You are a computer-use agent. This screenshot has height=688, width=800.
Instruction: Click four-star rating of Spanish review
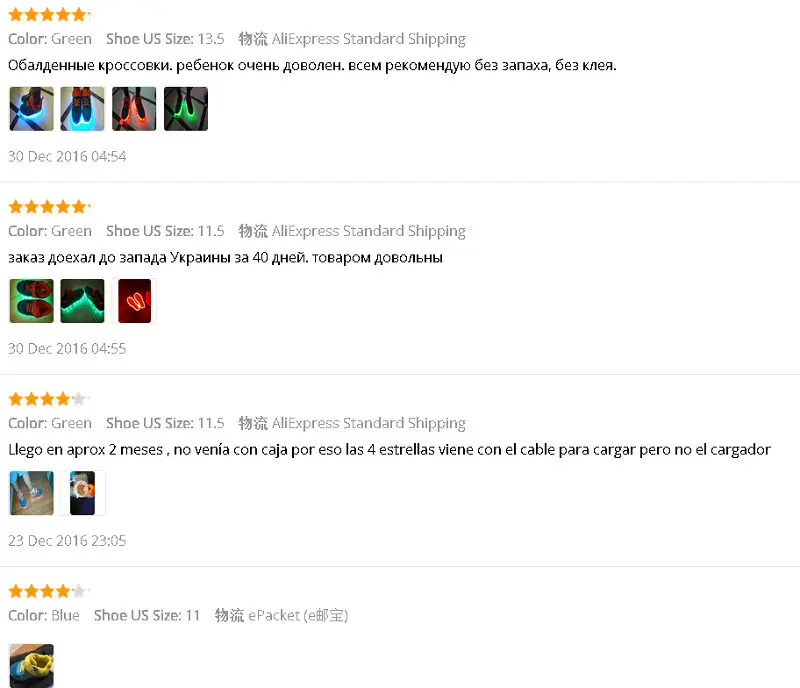tap(49, 399)
